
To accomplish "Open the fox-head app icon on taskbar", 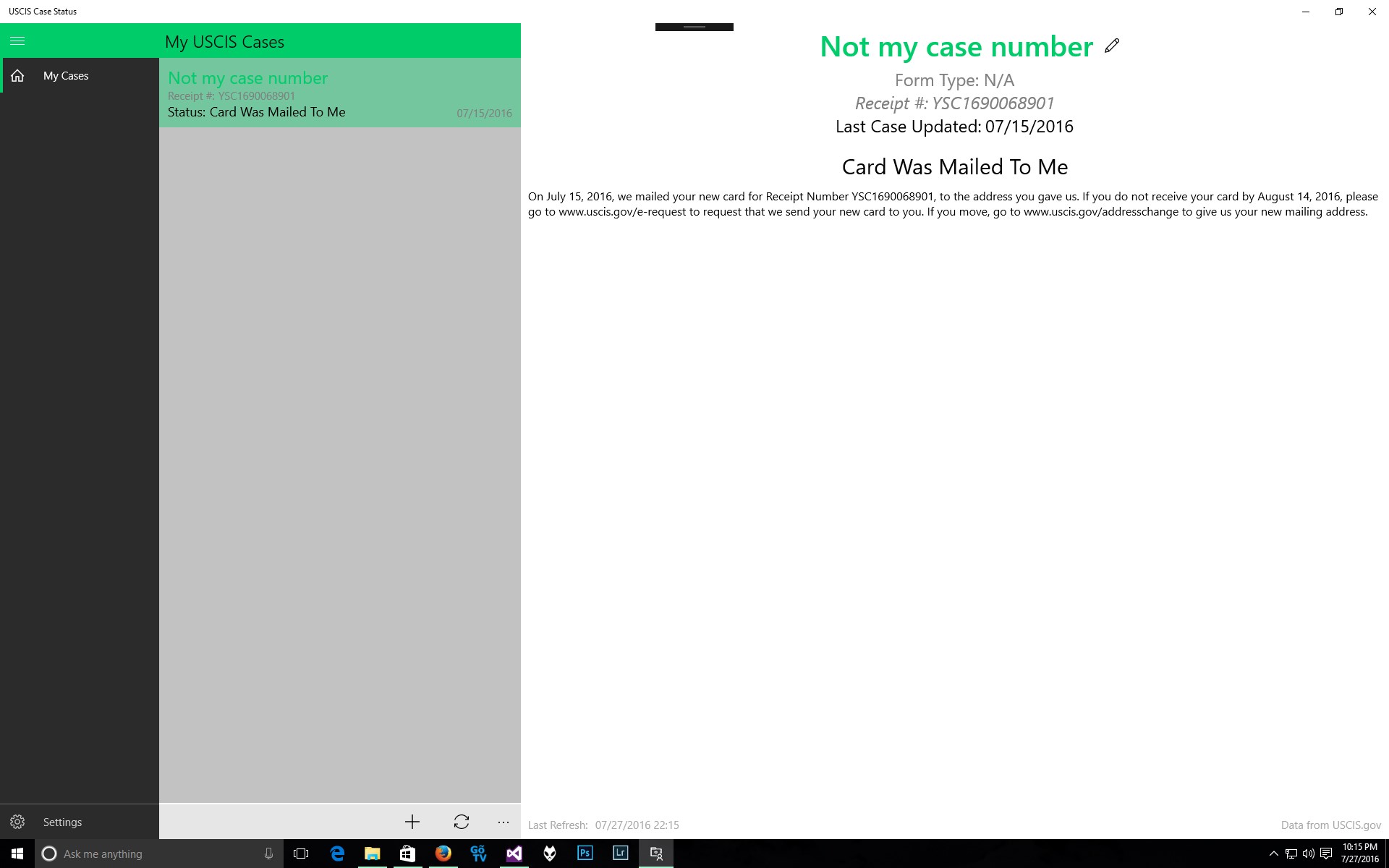I will point(549,854).
